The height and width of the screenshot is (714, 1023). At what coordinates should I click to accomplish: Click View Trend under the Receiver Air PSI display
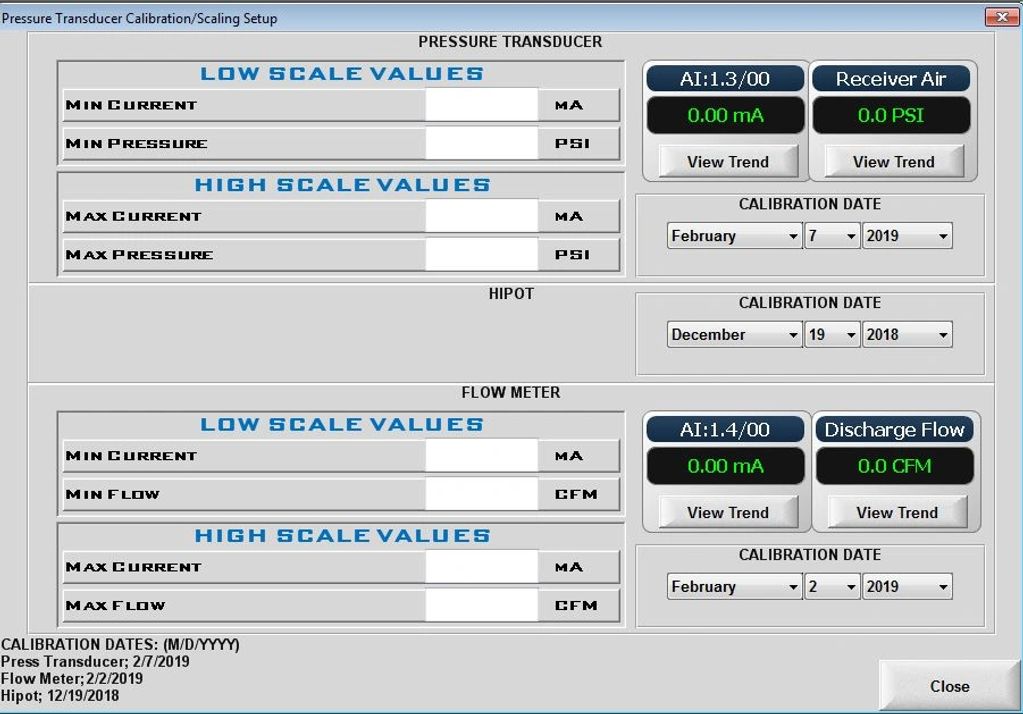coord(891,161)
